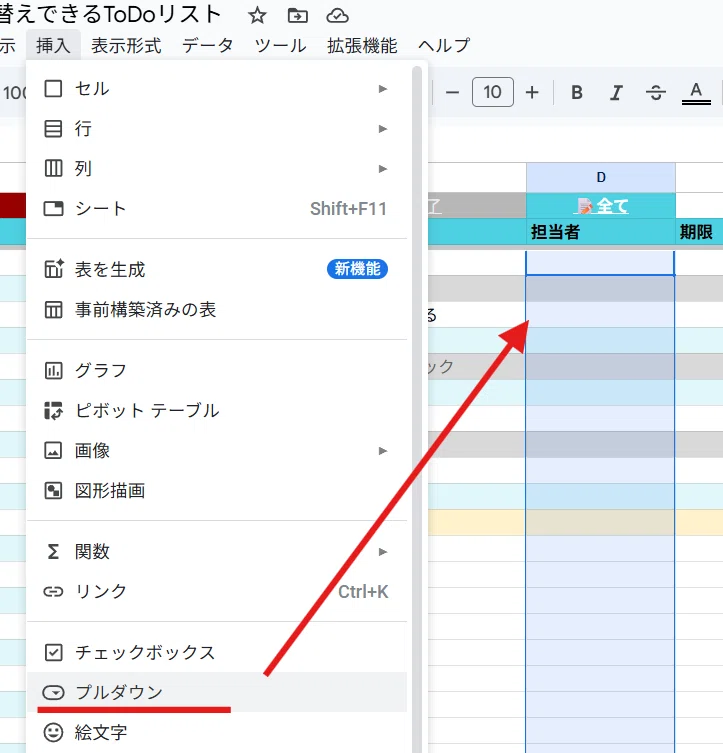Expand the セル submenu
This screenshot has width=723, height=753.
coord(217,89)
